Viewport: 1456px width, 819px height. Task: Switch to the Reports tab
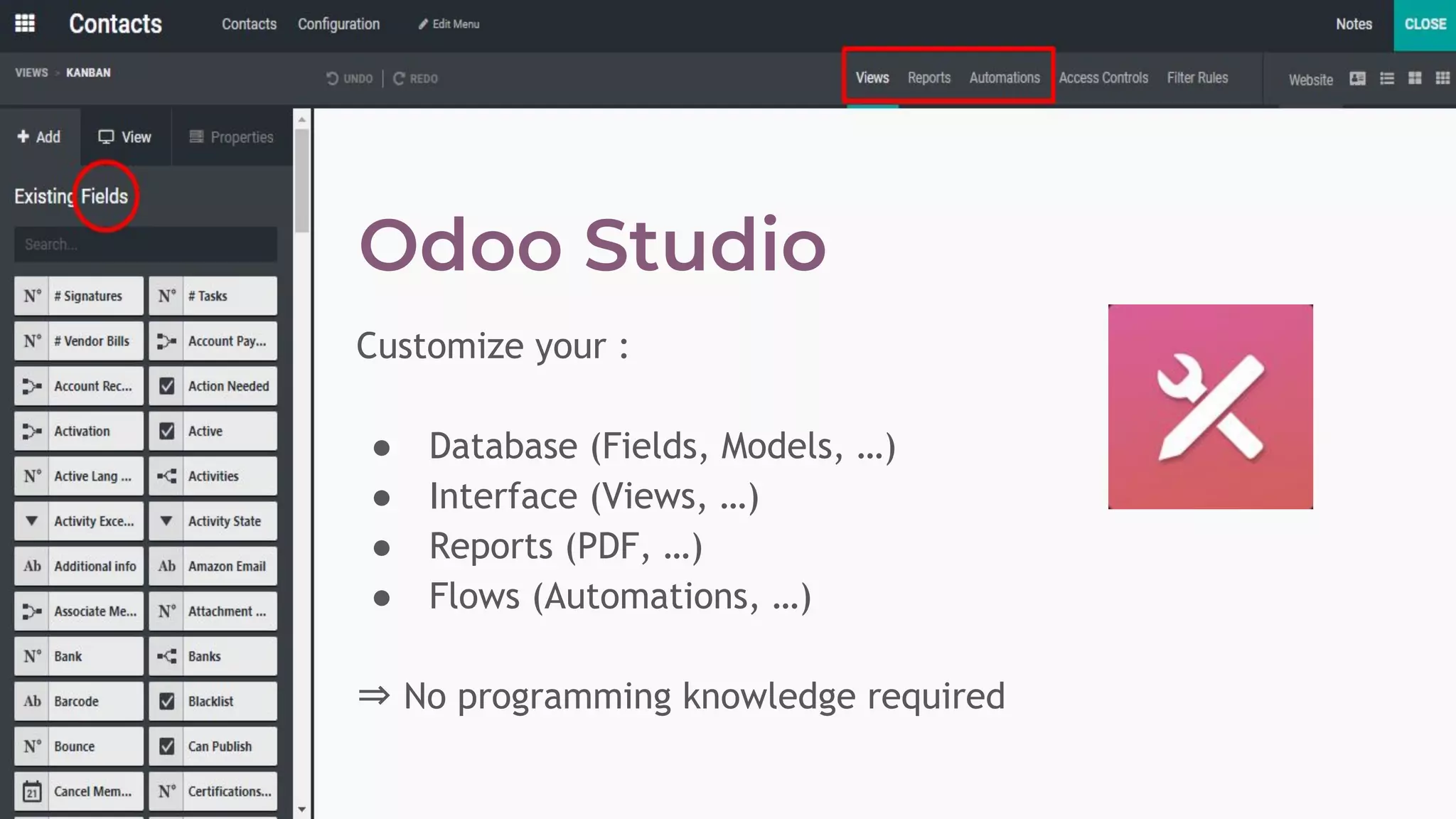pyautogui.click(x=928, y=77)
